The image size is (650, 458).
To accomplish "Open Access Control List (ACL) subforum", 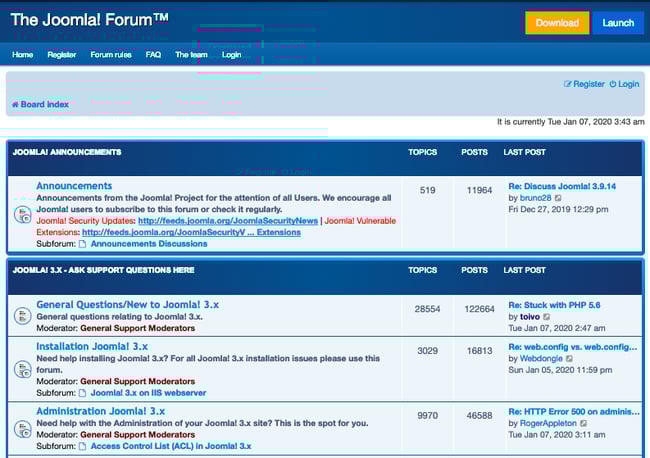I will pyautogui.click(x=170, y=446).
